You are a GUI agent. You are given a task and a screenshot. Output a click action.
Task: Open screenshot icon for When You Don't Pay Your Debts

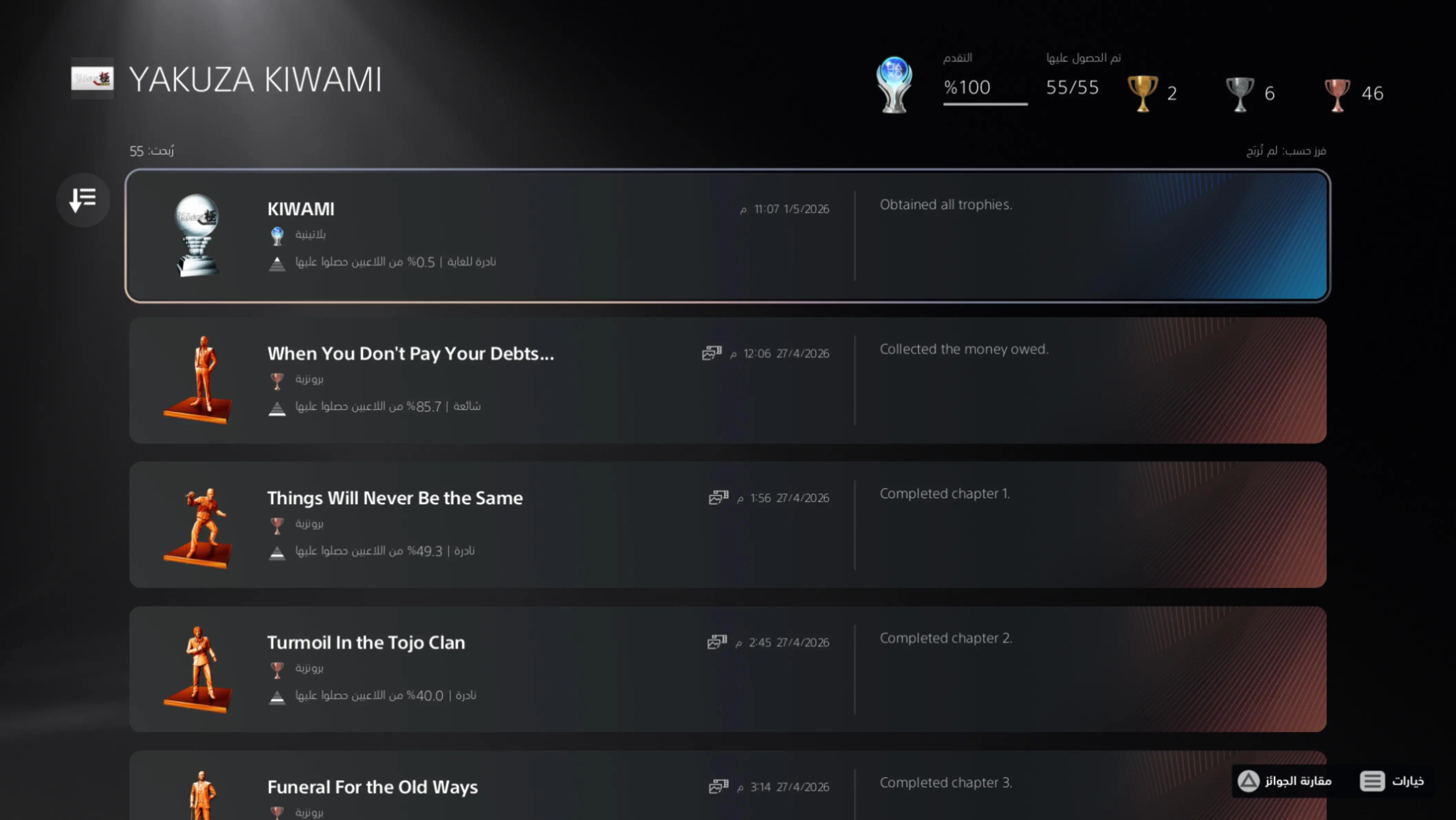tap(711, 353)
